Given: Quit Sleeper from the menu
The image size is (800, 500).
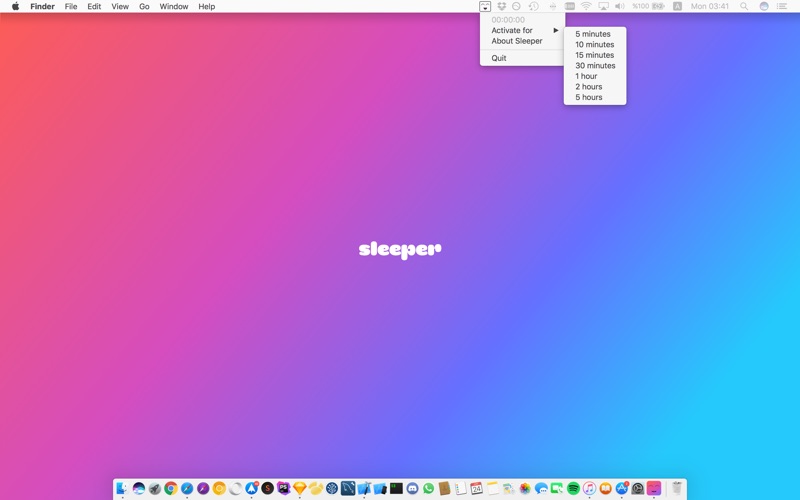Looking at the screenshot, I should pos(522,58).
